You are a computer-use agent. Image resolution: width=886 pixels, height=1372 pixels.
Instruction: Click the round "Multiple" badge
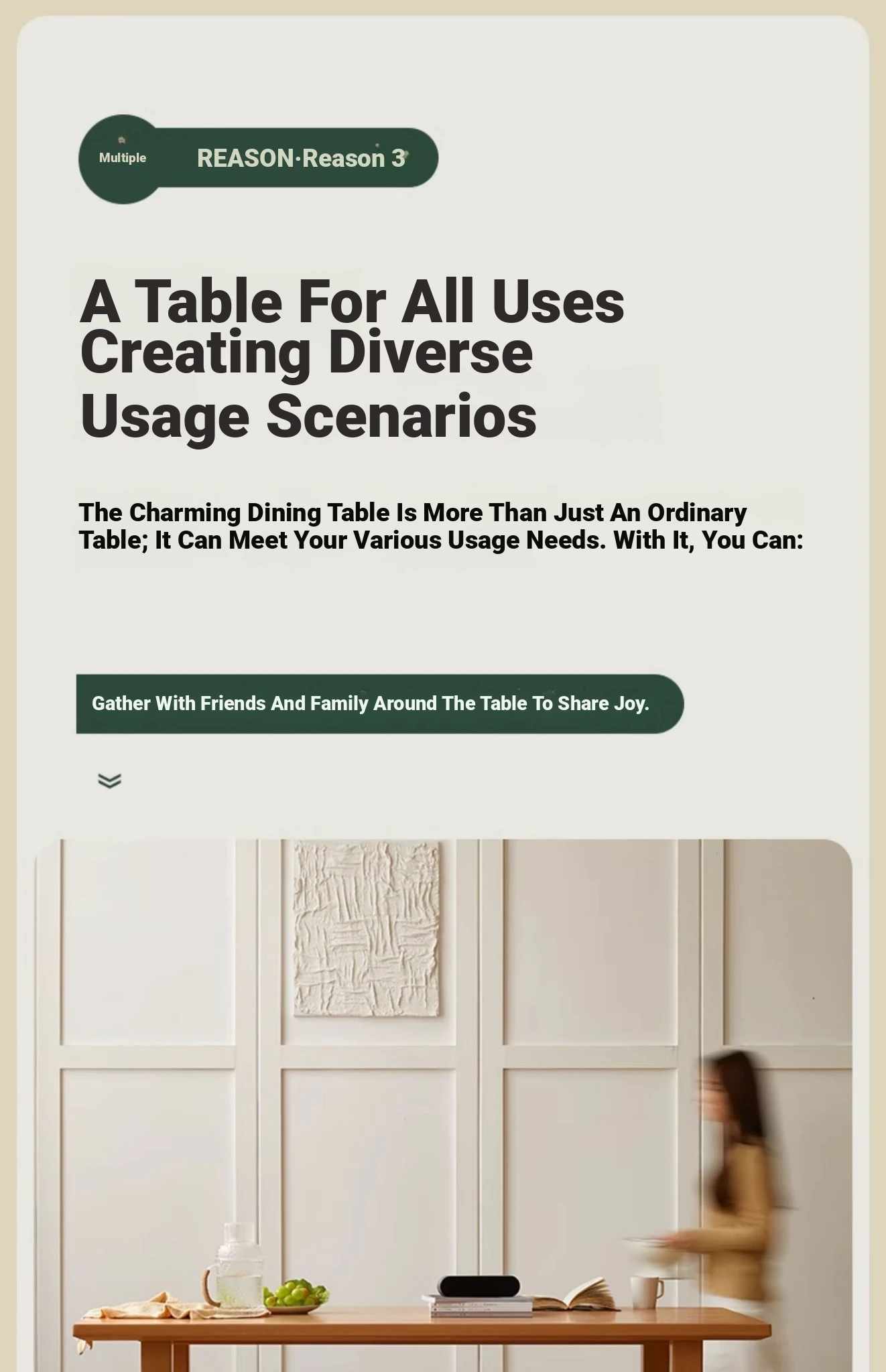click(123, 159)
